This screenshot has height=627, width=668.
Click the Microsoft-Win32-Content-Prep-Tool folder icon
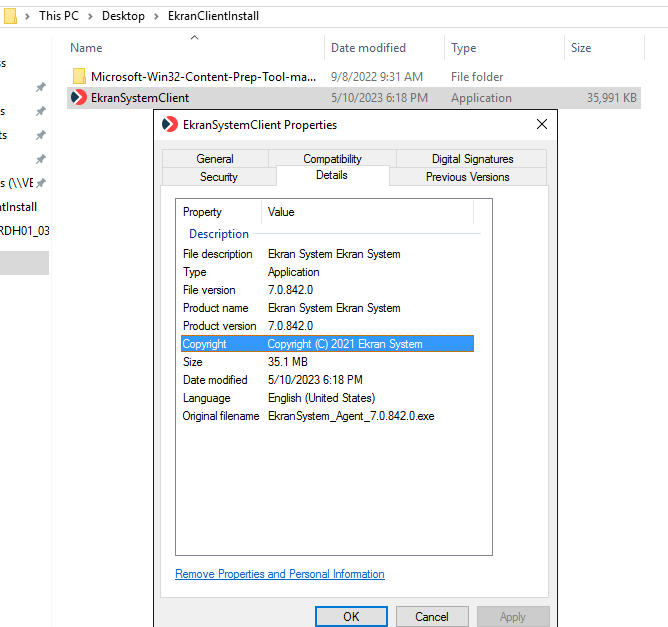click(x=79, y=76)
